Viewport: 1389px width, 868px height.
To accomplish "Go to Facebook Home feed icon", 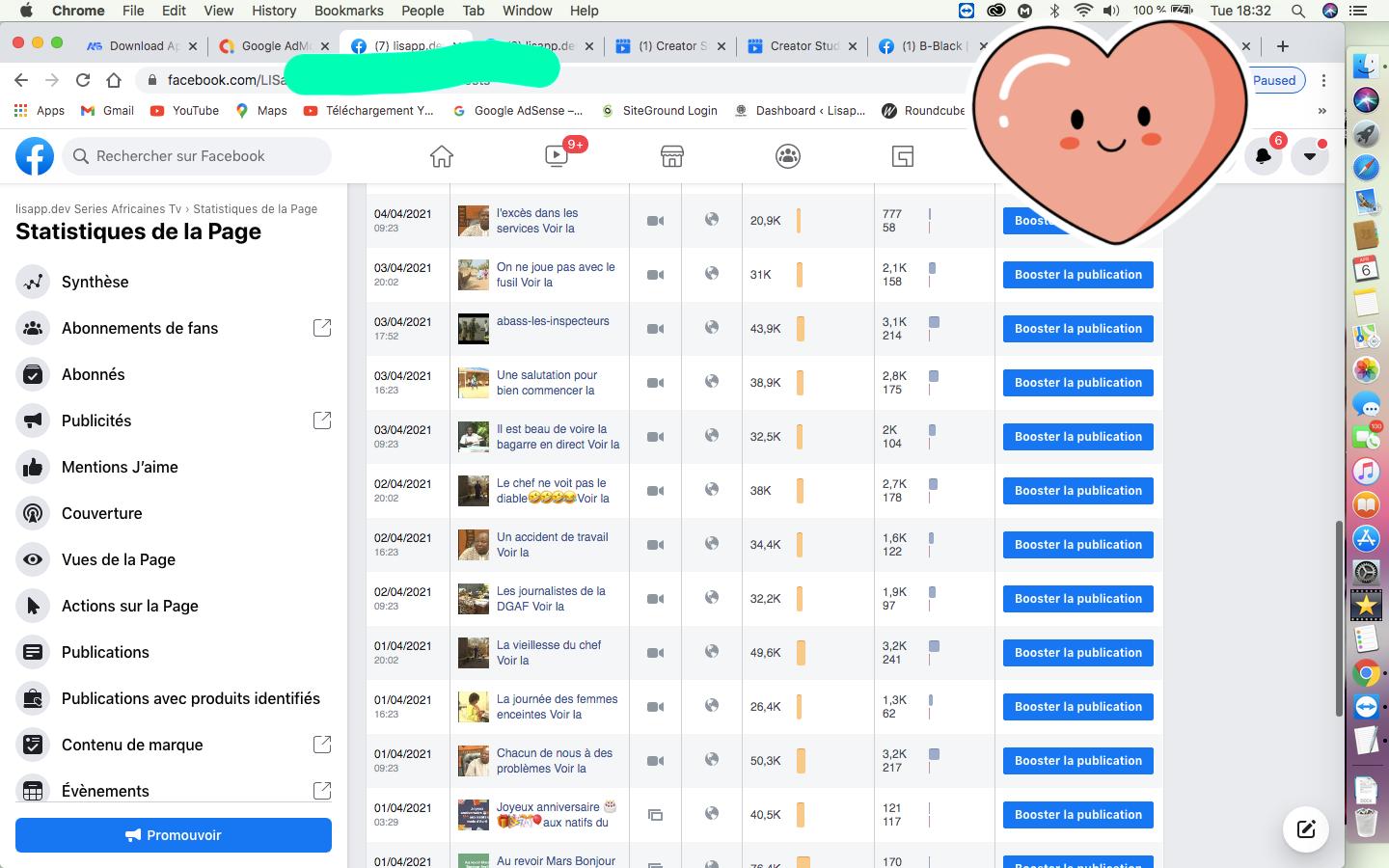I will point(442,156).
